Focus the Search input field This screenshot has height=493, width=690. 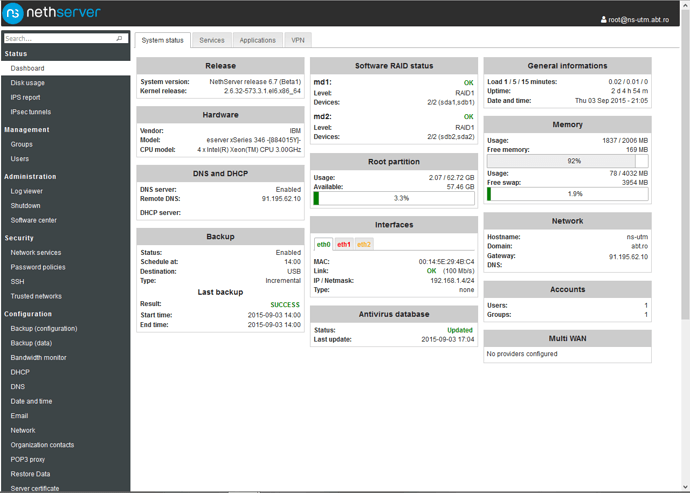tap(66, 39)
